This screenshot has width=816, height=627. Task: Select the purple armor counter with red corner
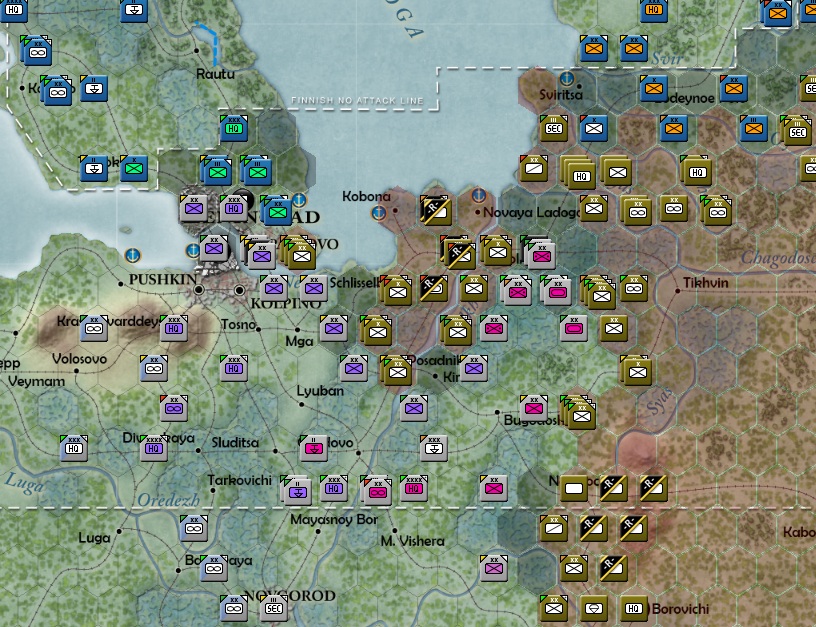pos(174,408)
